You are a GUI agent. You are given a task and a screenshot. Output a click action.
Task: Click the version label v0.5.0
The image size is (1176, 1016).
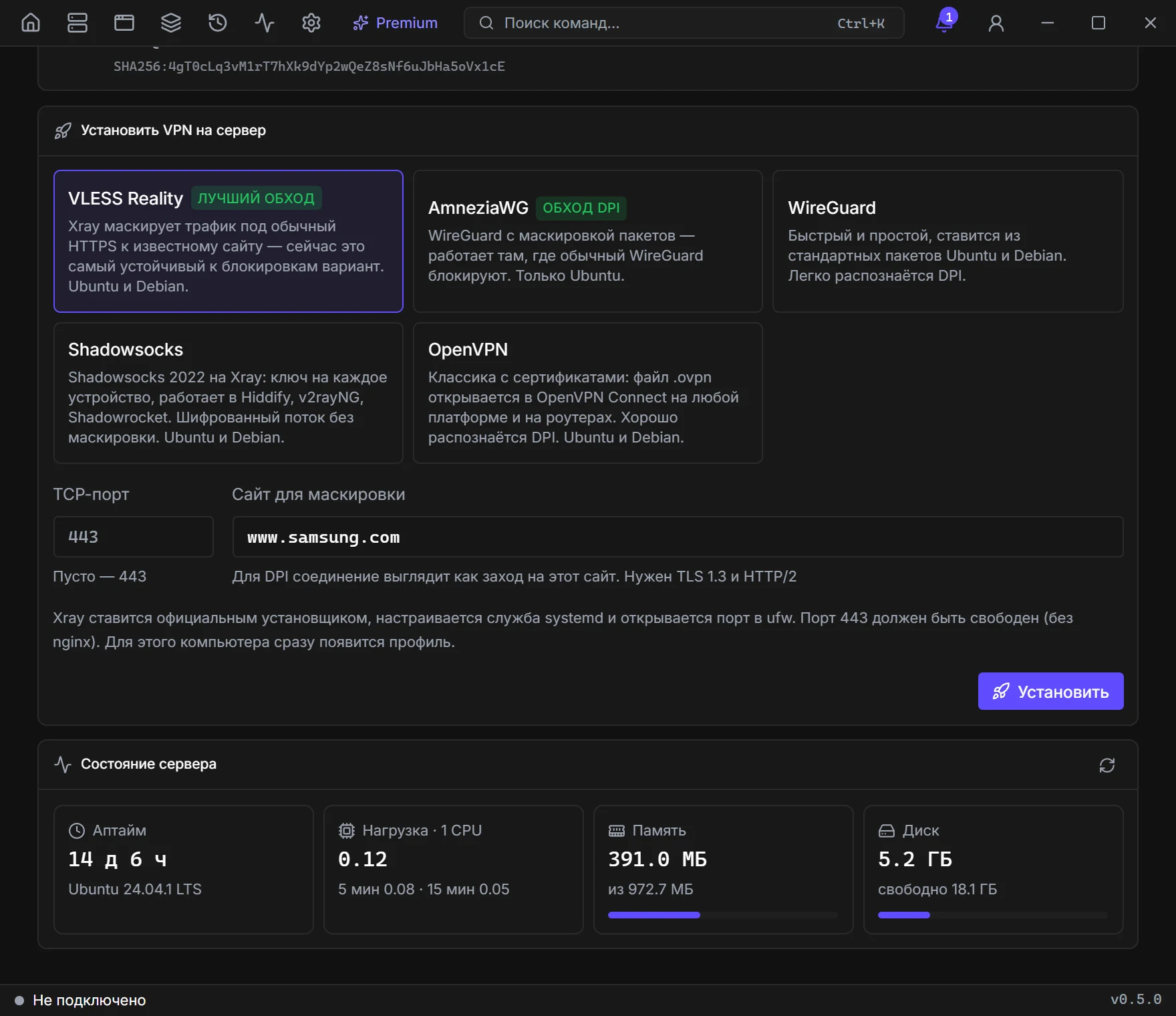[x=1136, y=999]
